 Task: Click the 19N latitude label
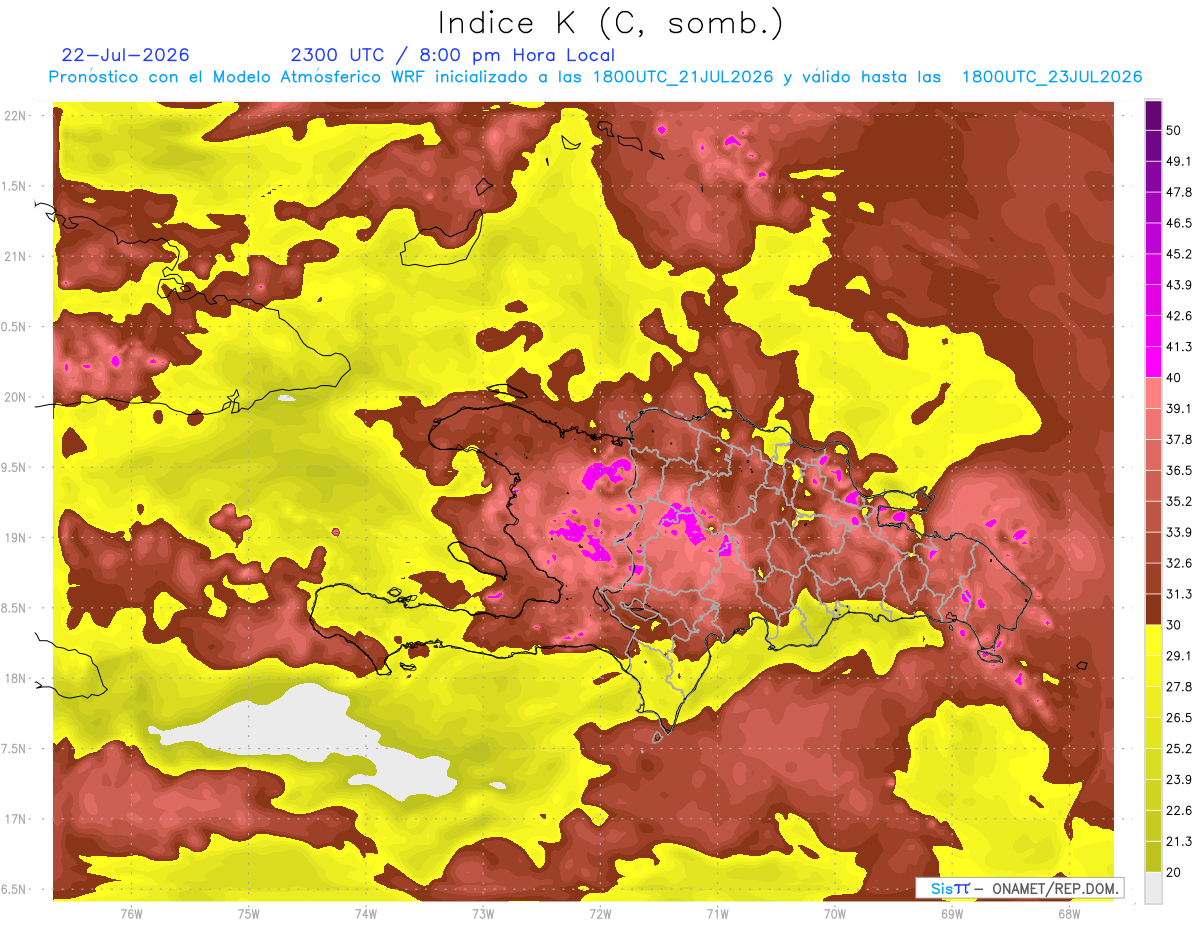[x=15, y=538]
